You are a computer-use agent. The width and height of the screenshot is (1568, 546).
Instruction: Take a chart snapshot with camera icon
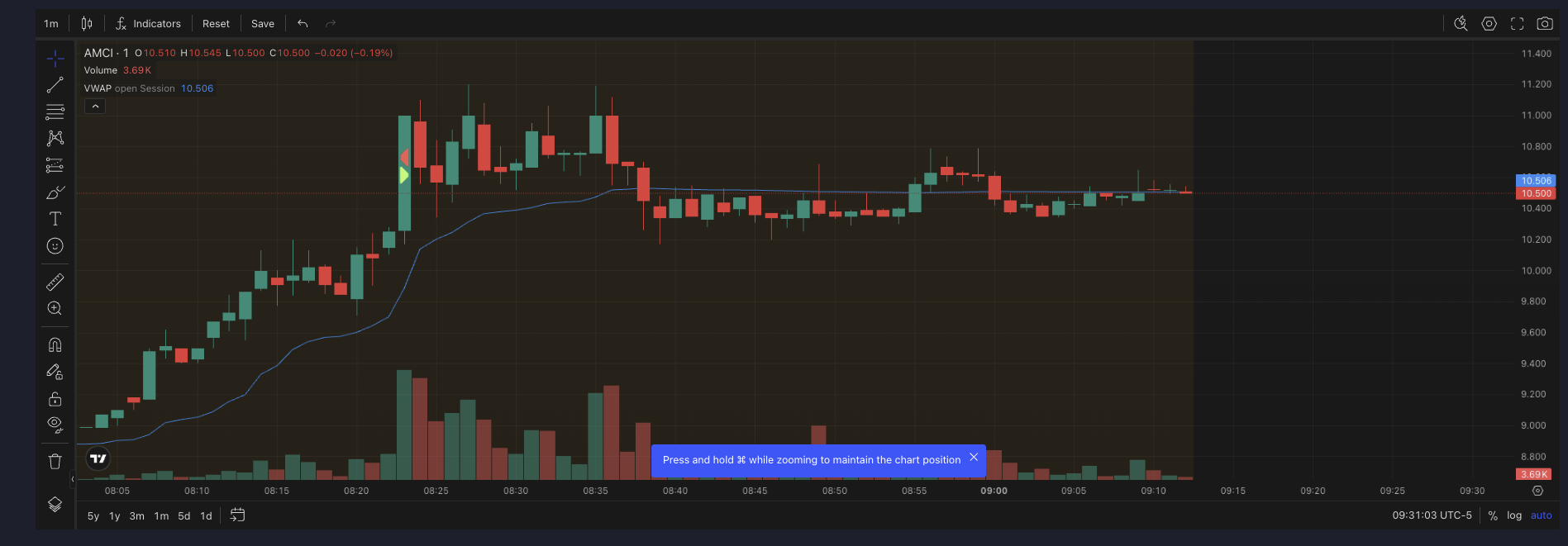(x=1544, y=24)
